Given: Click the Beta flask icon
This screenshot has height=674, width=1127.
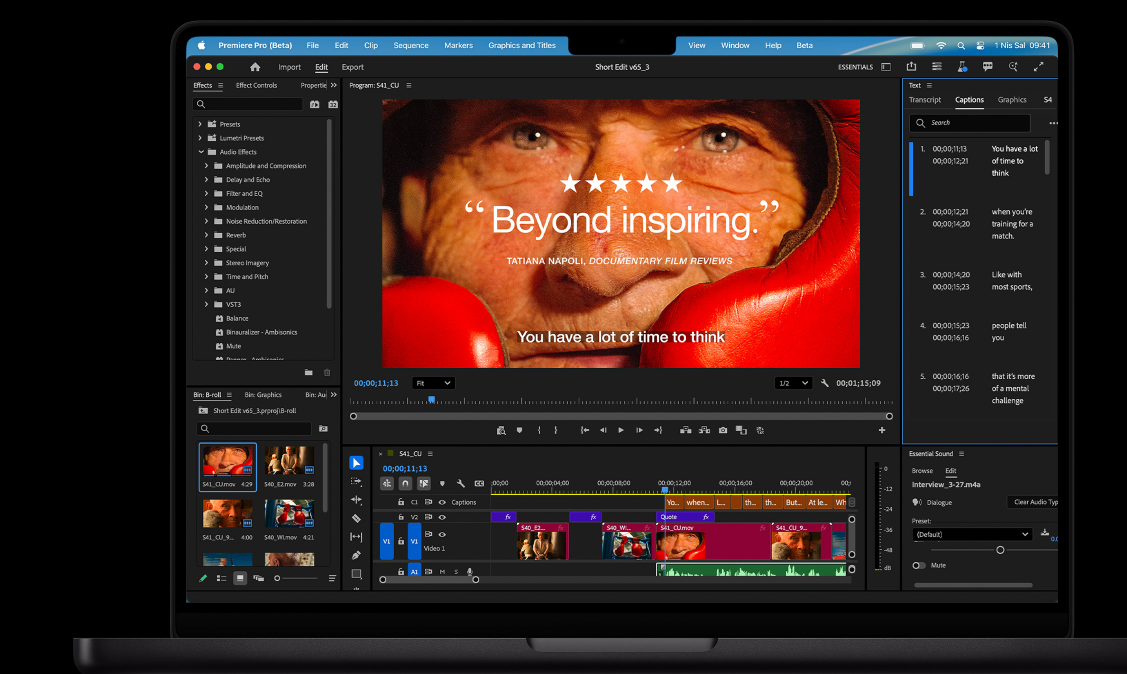Looking at the screenshot, I should (961, 67).
